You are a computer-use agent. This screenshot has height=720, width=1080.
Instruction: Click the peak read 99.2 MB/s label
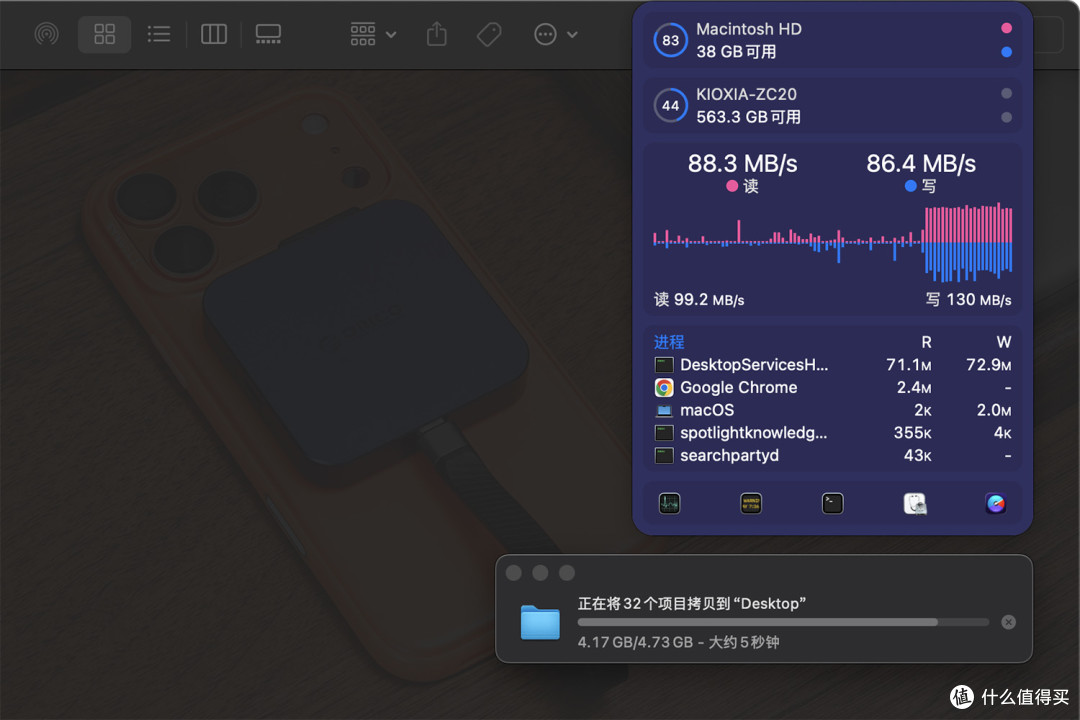(x=698, y=300)
